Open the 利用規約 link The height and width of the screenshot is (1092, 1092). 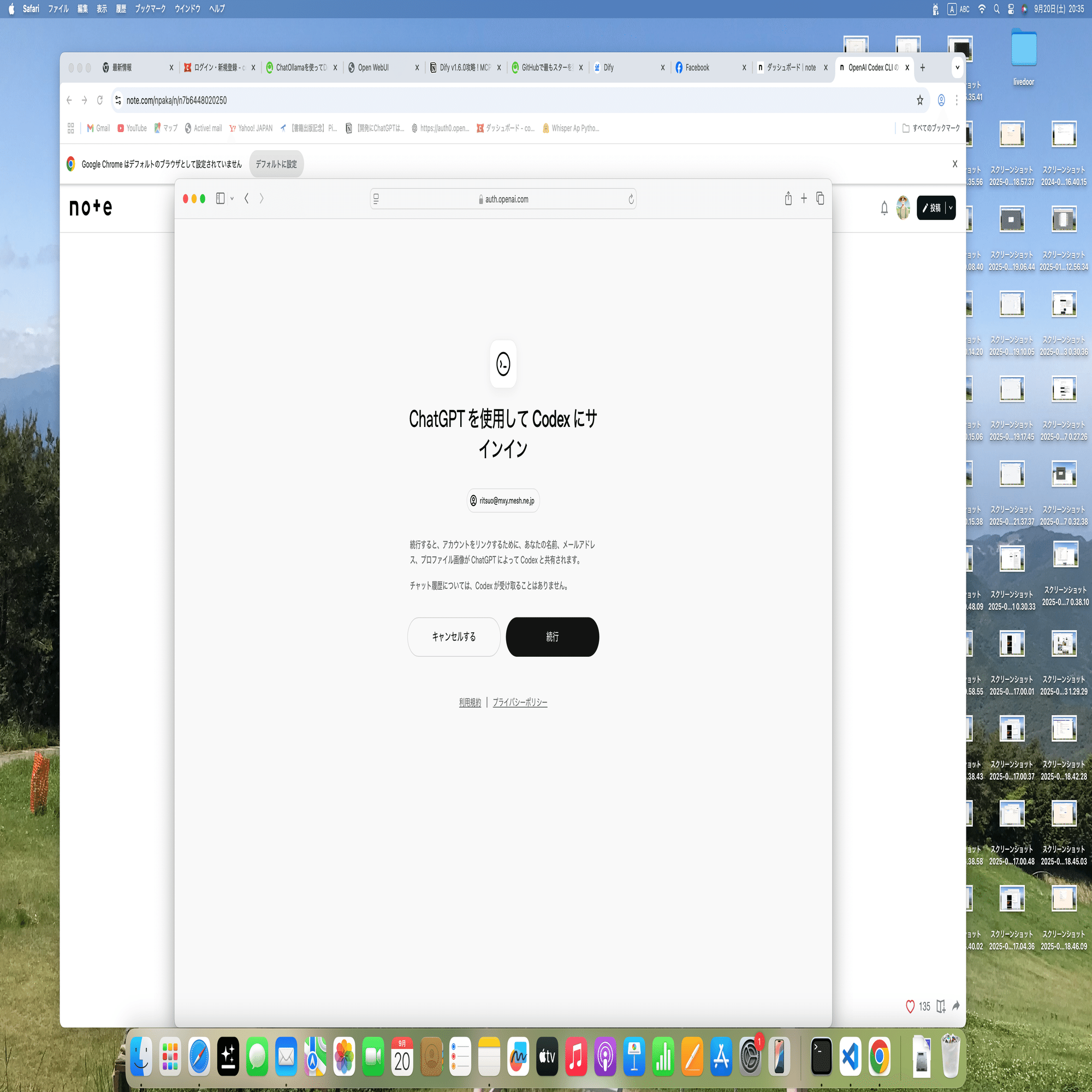tap(470, 702)
